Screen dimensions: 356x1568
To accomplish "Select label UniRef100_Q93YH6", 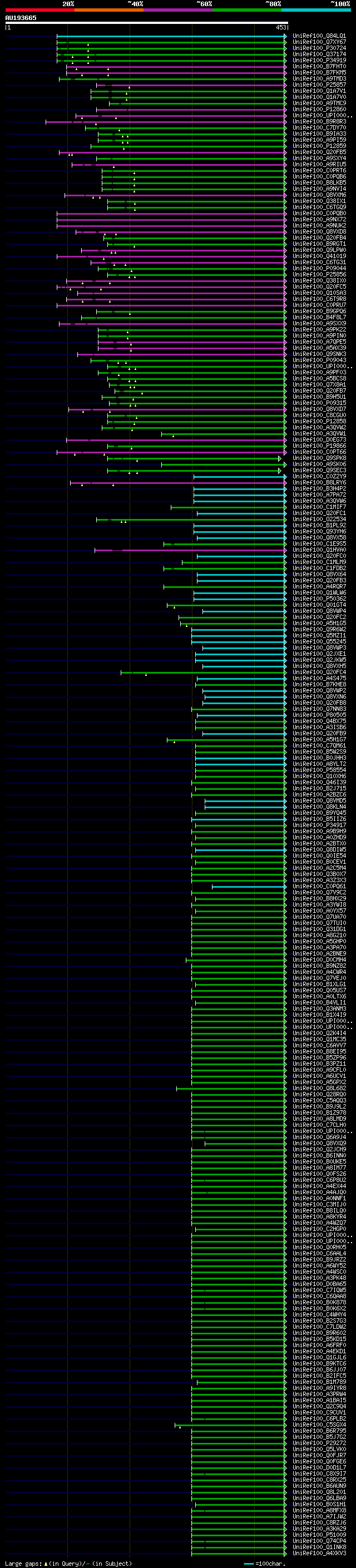I will click(319, 531).
